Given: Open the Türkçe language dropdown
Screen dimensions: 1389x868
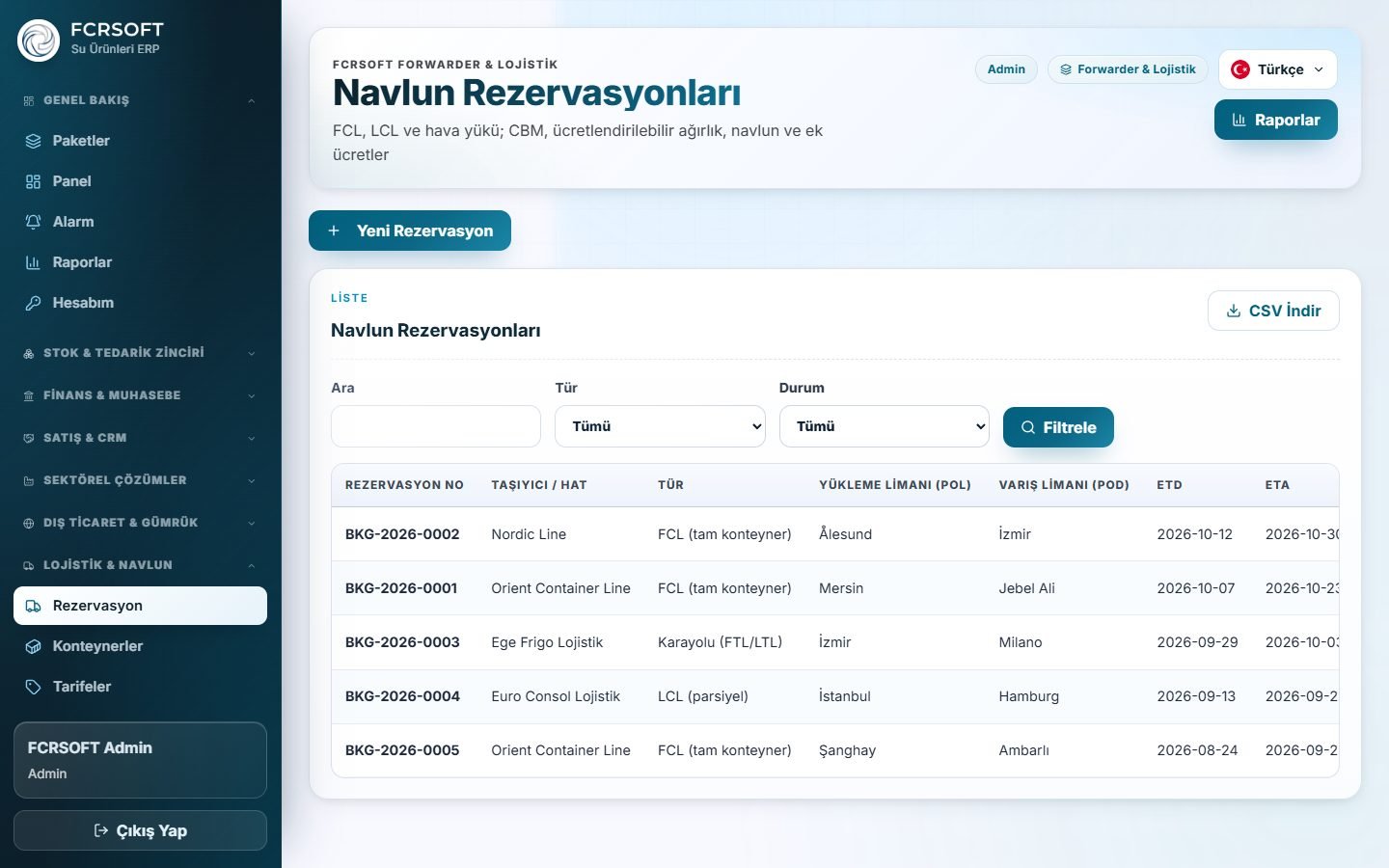Looking at the screenshot, I should tap(1278, 69).
